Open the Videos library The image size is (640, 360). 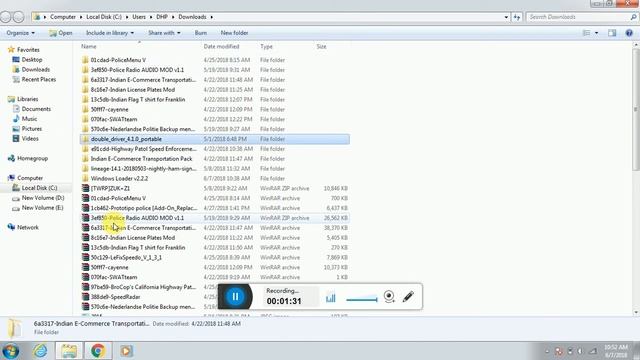[x=26, y=138]
